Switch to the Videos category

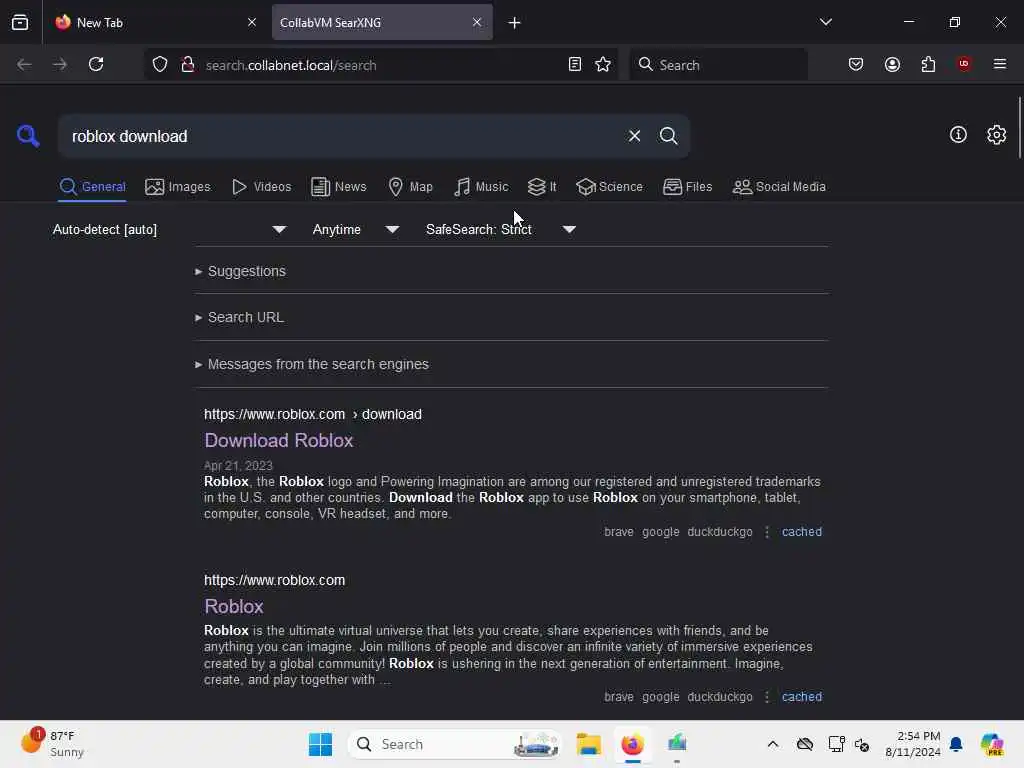coord(261,187)
